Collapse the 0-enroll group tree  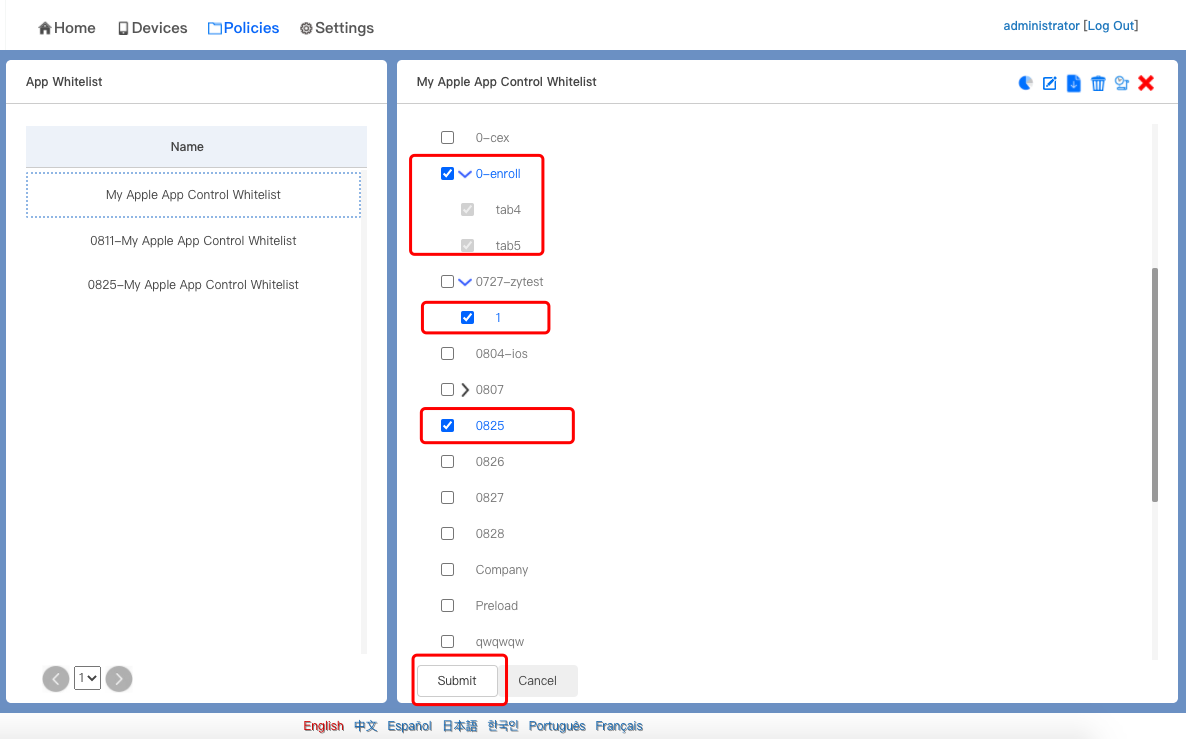(x=464, y=174)
